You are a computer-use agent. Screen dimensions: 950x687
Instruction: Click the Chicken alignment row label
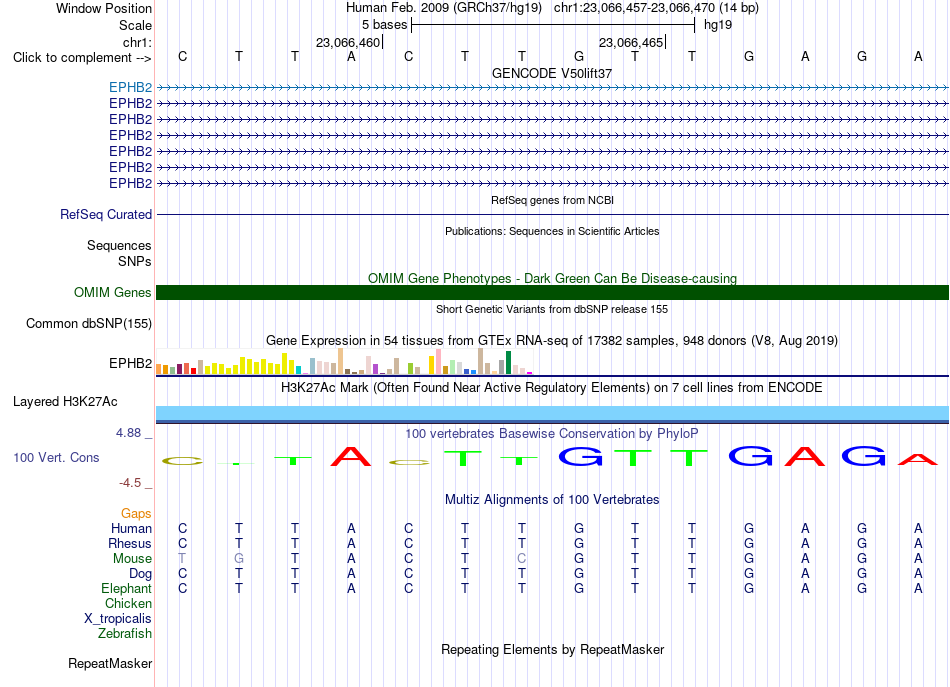(128, 603)
